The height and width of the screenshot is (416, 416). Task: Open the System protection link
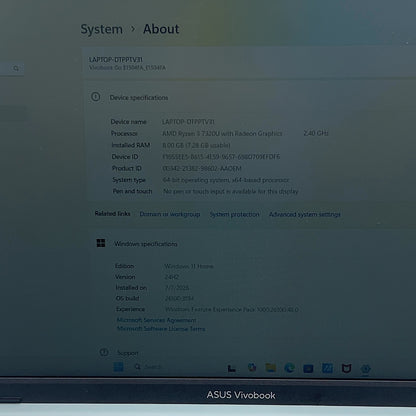(234, 214)
